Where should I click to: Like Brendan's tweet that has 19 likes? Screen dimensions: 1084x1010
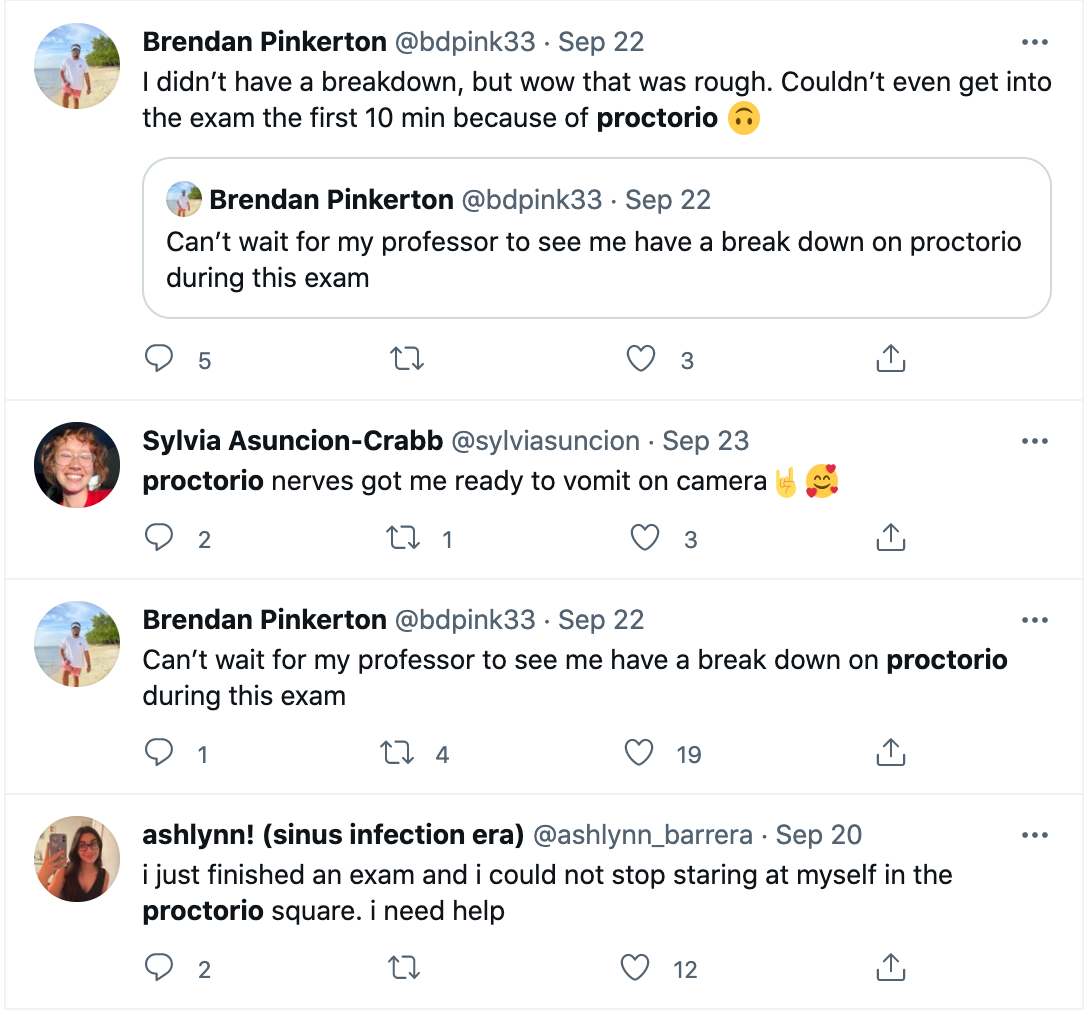coord(639,753)
